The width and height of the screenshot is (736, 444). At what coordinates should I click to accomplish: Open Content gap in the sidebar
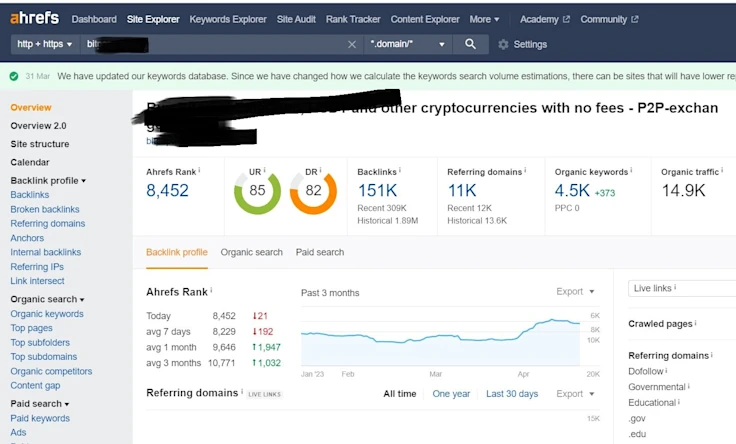click(x=35, y=385)
